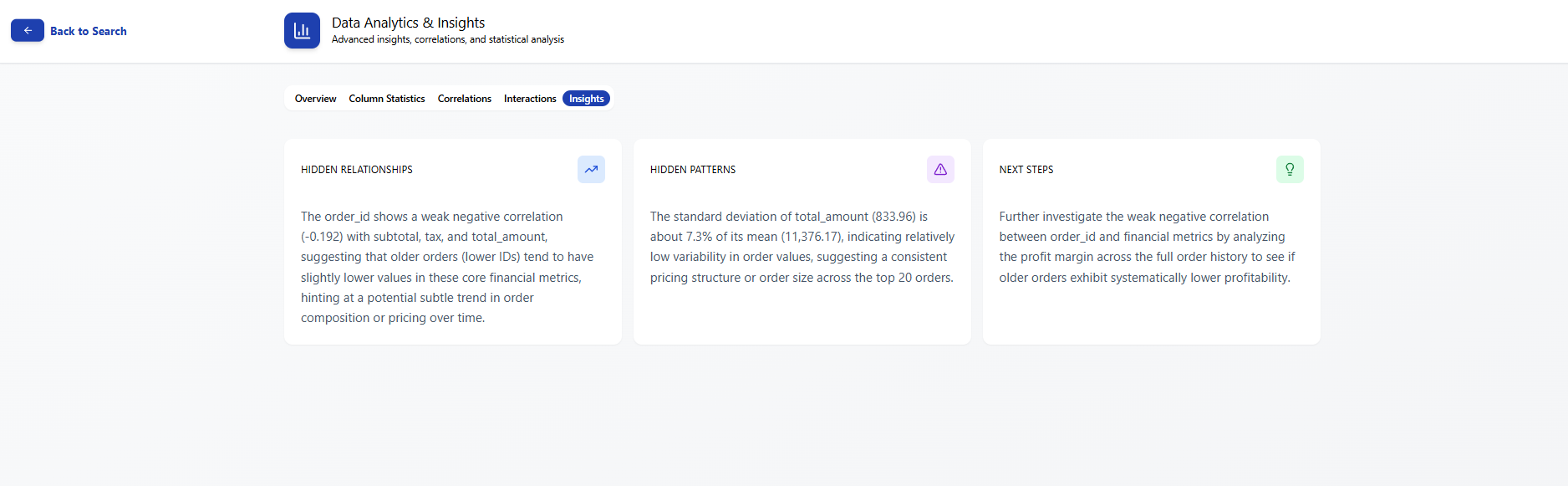Click the 'Advanced insights, correlations' subtitle text
The image size is (1568, 486).
447,39
